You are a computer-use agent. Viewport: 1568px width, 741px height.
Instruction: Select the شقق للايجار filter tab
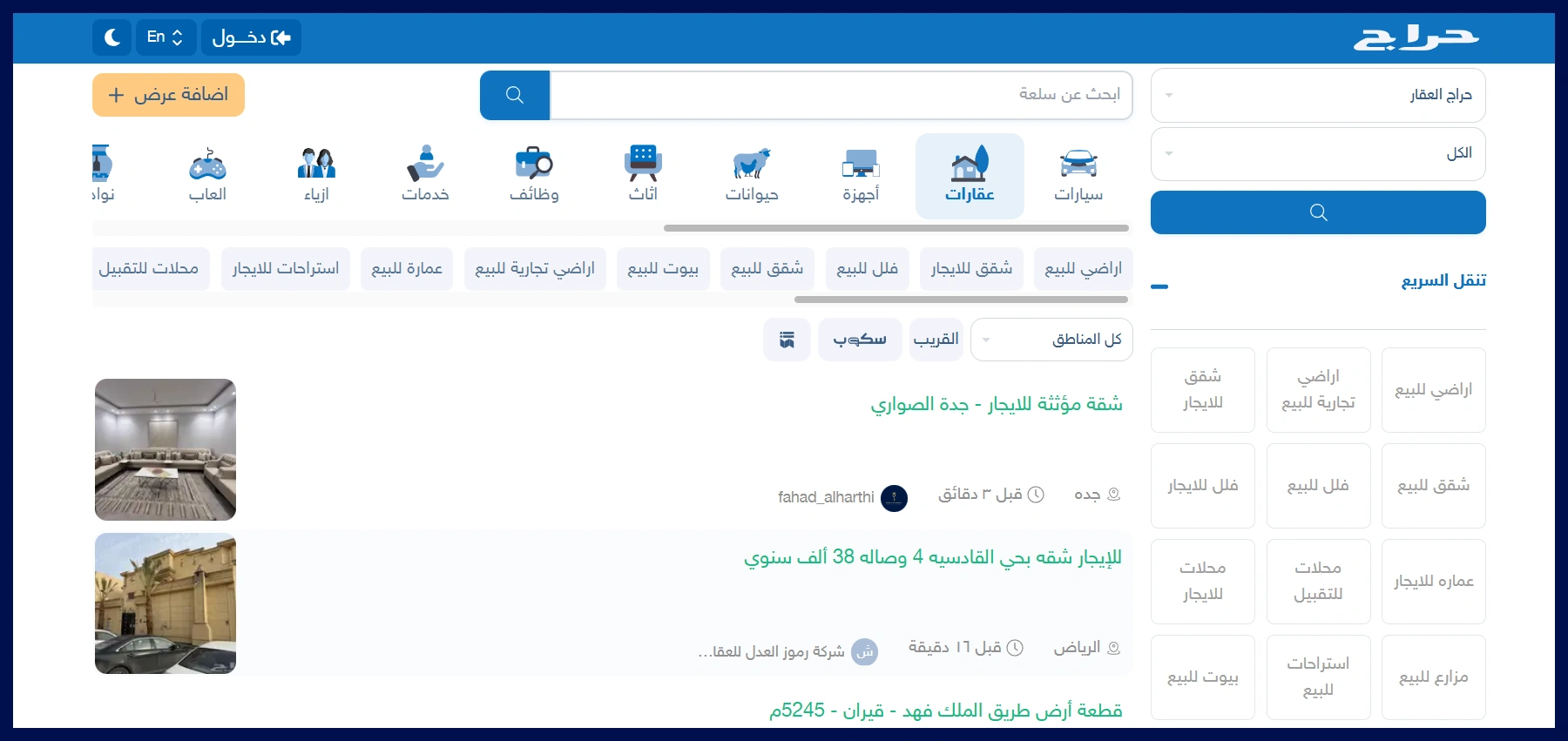[x=971, y=269]
